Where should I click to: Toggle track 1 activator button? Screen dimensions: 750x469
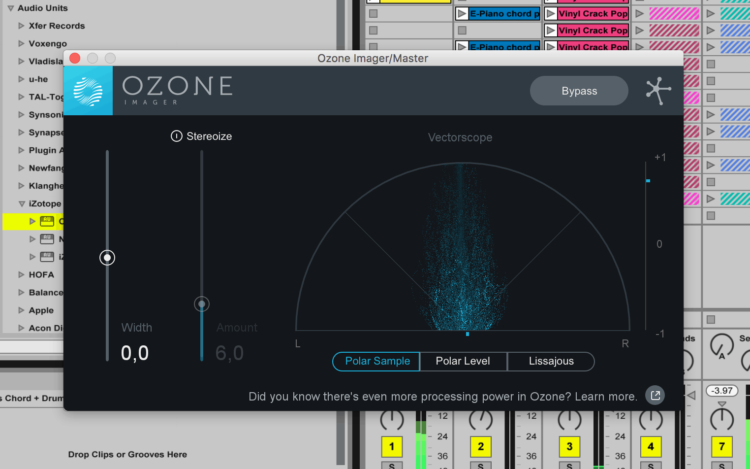coord(391,446)
